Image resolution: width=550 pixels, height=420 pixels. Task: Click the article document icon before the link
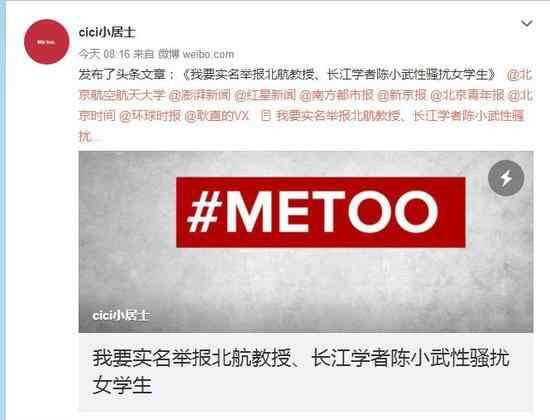pyautogui.click(x=266, y=116)
